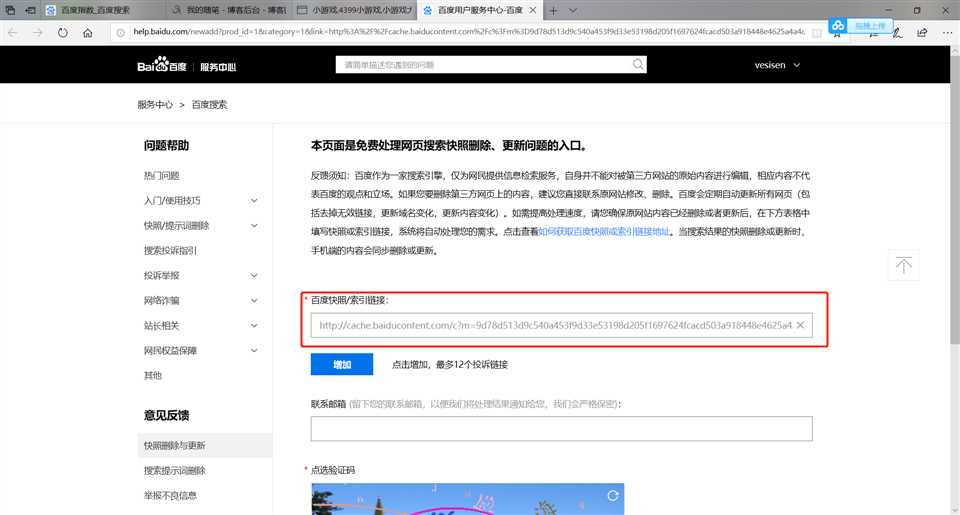Viewport: 960px width, 515px height.
Task: Open 热门问题 in sidebar
Action: [161, 176]
